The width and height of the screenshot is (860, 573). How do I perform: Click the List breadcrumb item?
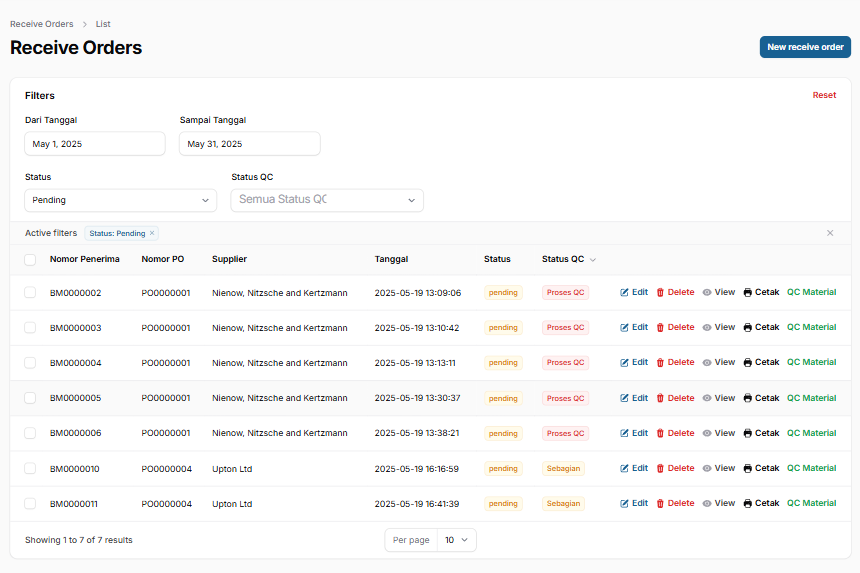click(x=103, y=24)
